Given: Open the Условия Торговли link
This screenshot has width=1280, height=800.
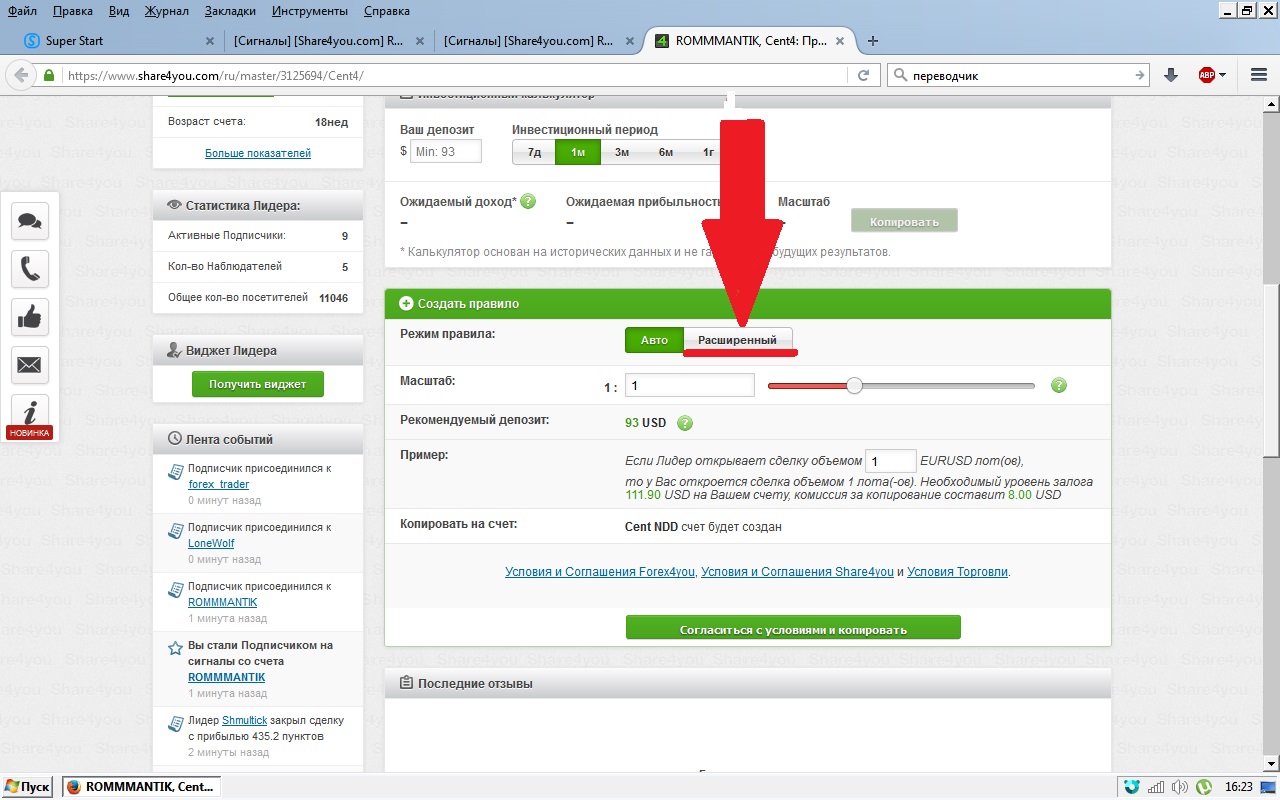Looking at the screenshot, I should 958,572.
